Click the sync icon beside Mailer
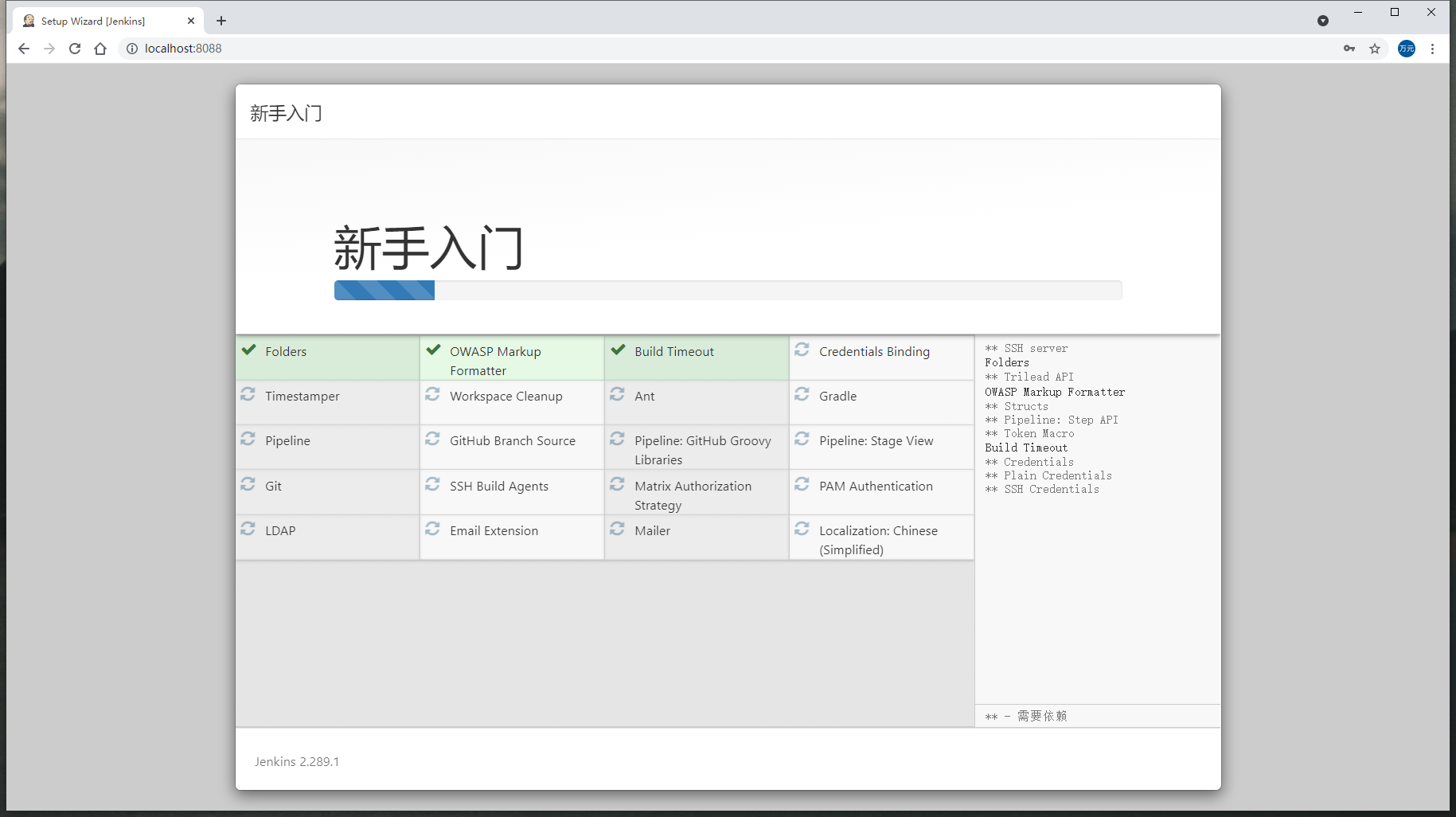Screen dimensions: 1456x817 [617, 529]
